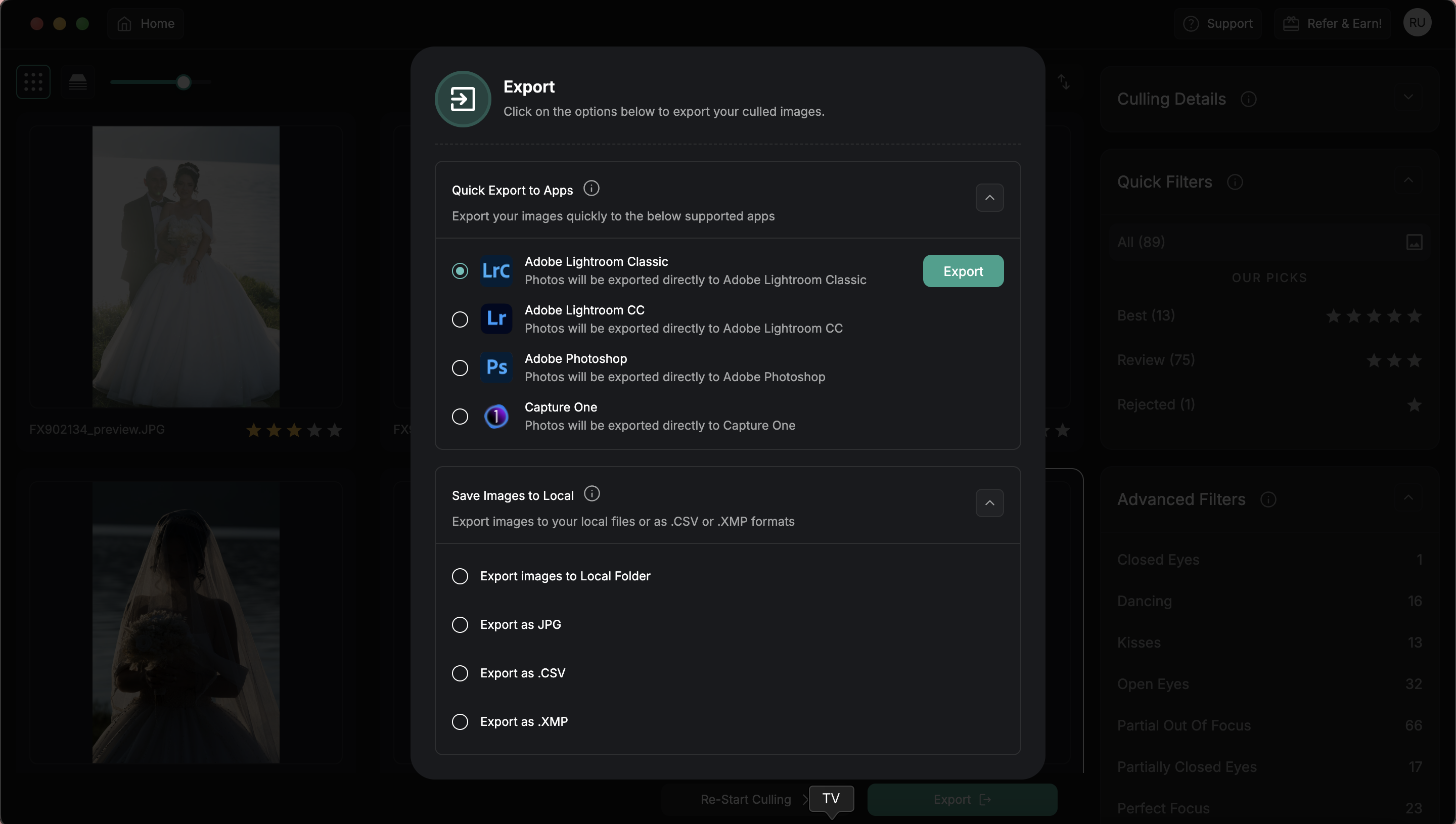Filter by Rejected (1)
This screenshot has width=1456, height=824.
[x=1269, y=404]
